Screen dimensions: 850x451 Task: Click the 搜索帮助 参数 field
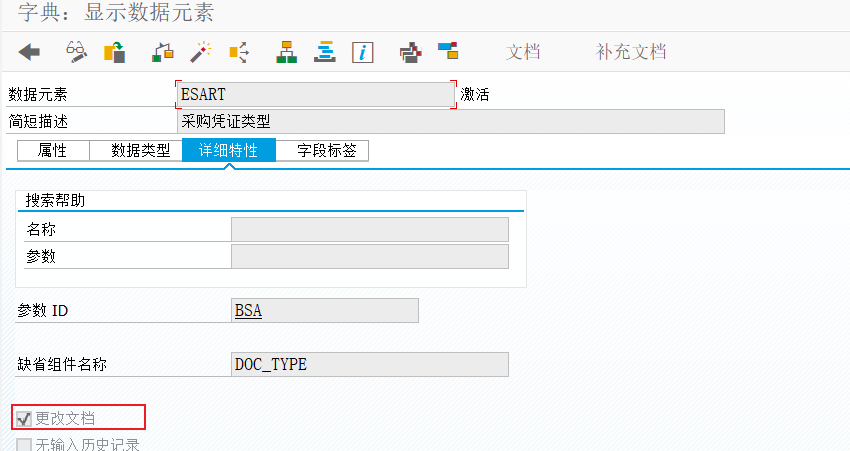pos(370,256)
